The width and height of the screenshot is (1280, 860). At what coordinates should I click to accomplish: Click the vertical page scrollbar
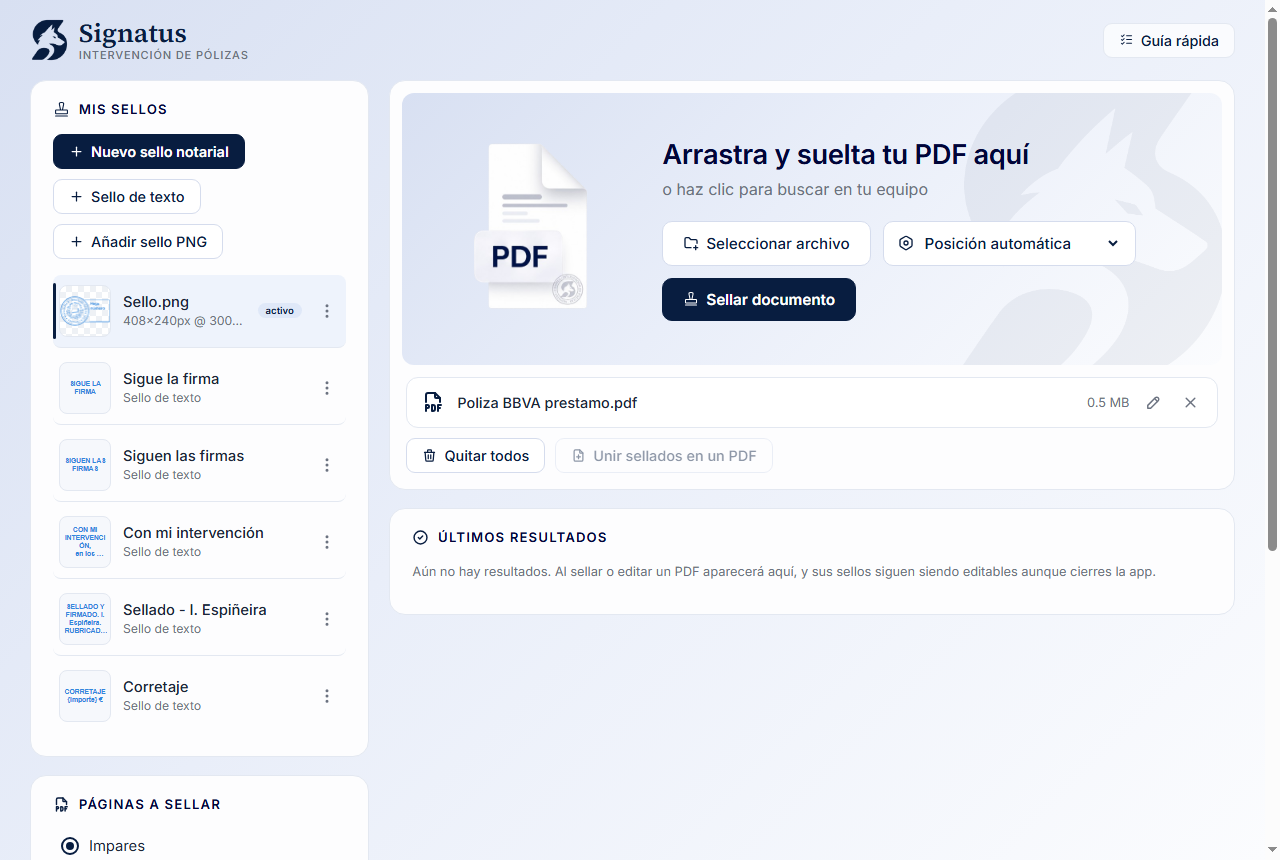pyautogui.click(x=1273, y=283)
